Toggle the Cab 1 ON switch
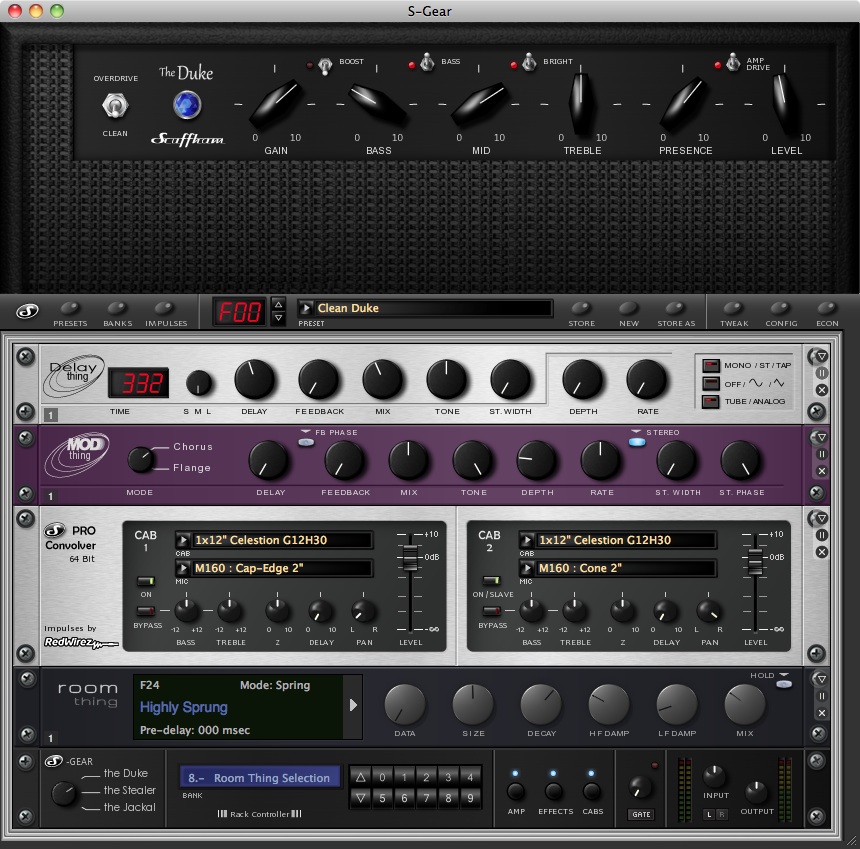 145,581
